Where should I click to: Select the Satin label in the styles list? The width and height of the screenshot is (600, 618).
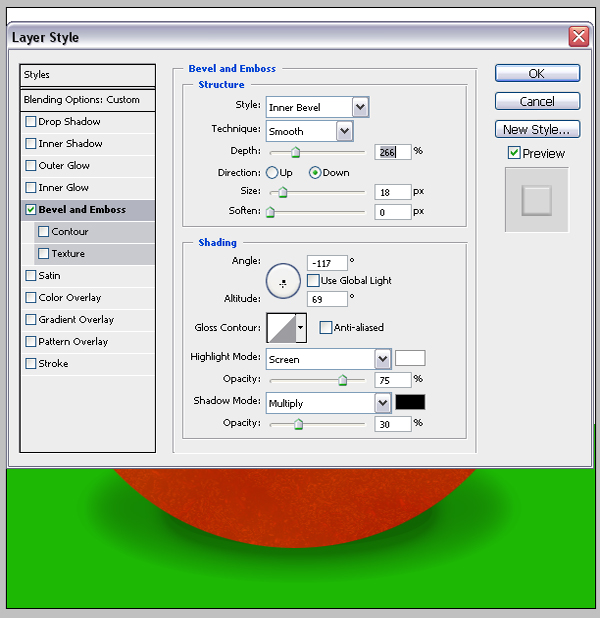pos(49,275)
